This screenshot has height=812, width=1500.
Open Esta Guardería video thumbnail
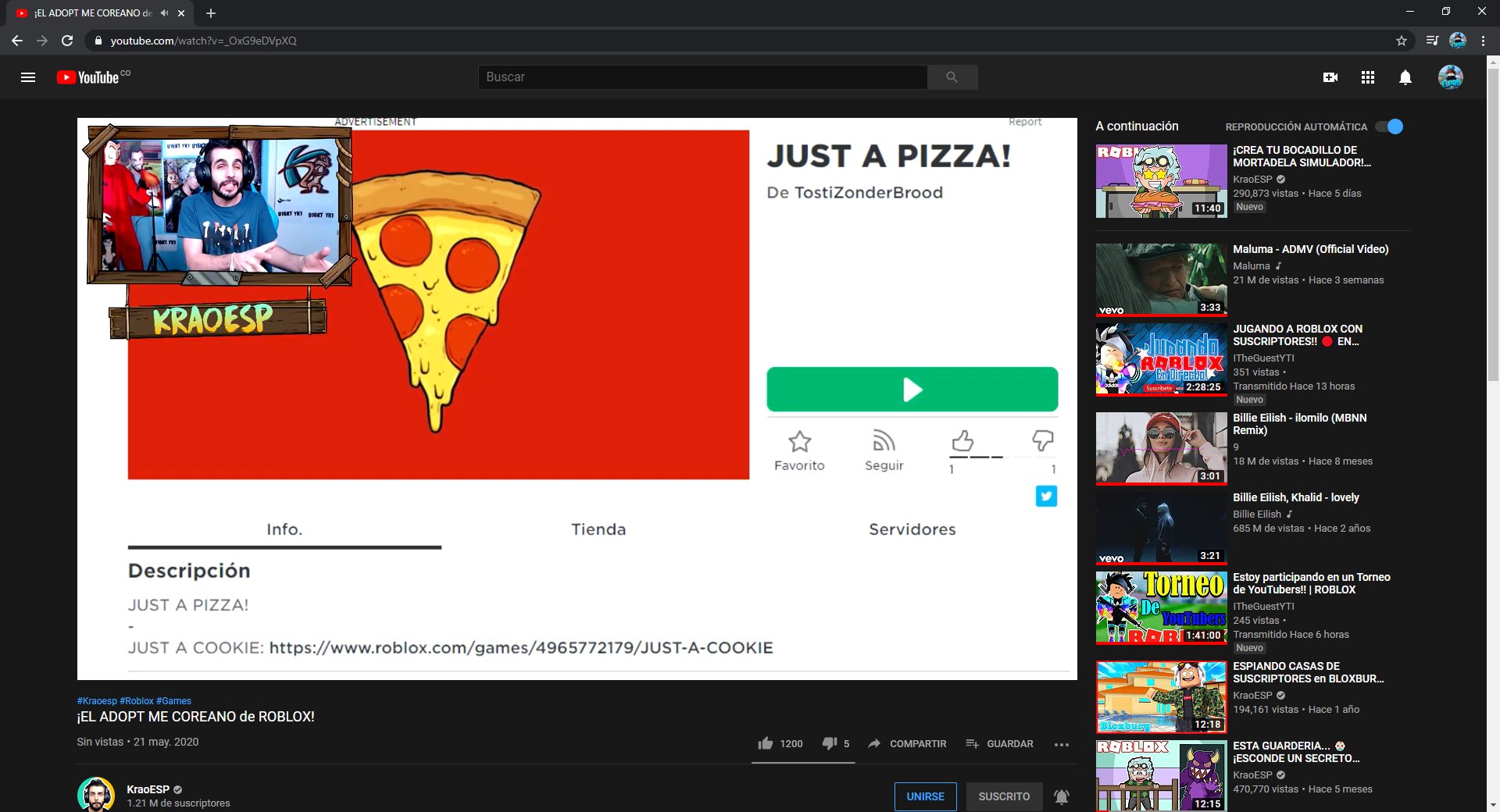coord(1161,776)
